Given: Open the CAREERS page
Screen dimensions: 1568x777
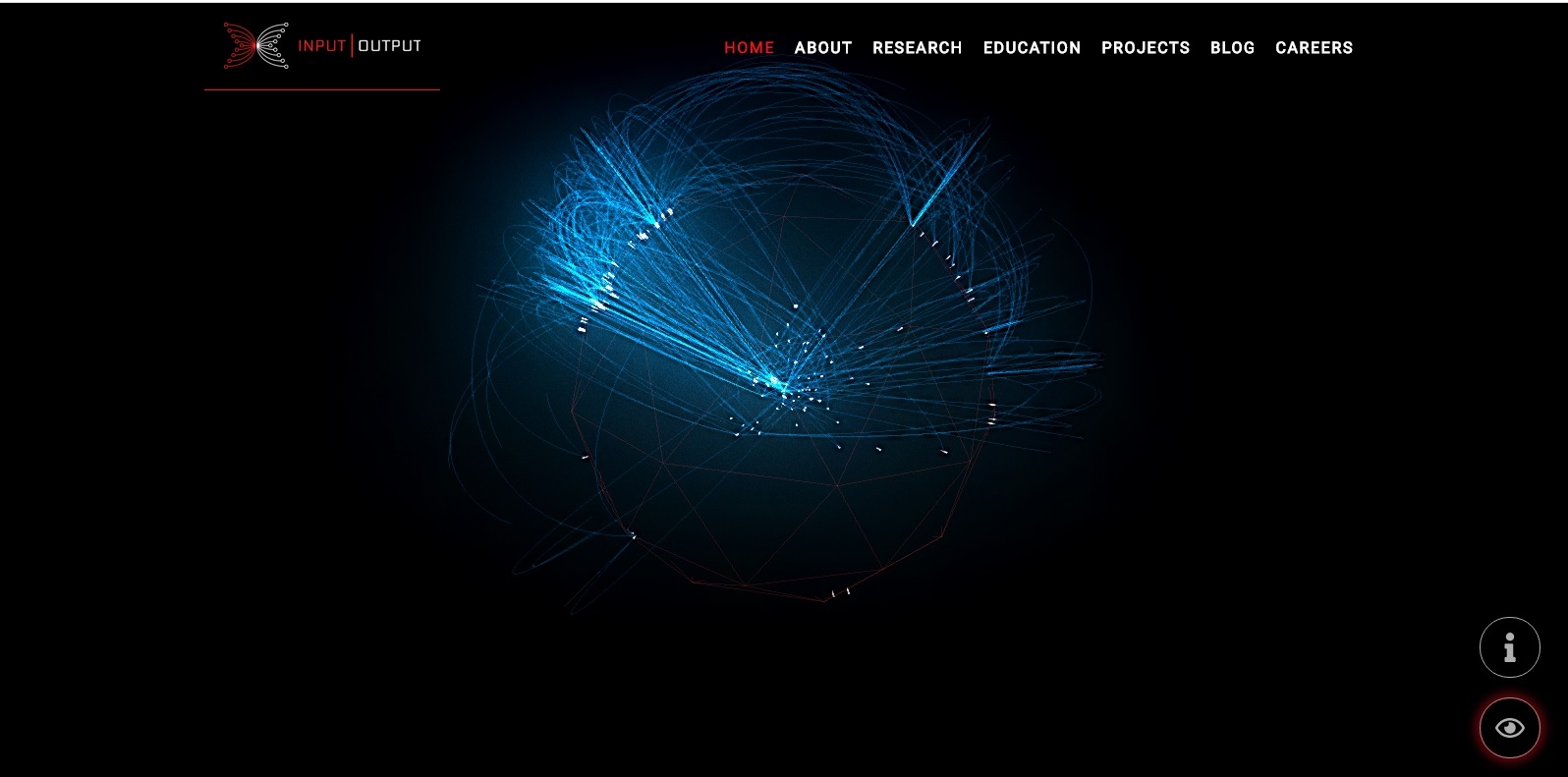Looking at the screenshot, I should 1314,48.
